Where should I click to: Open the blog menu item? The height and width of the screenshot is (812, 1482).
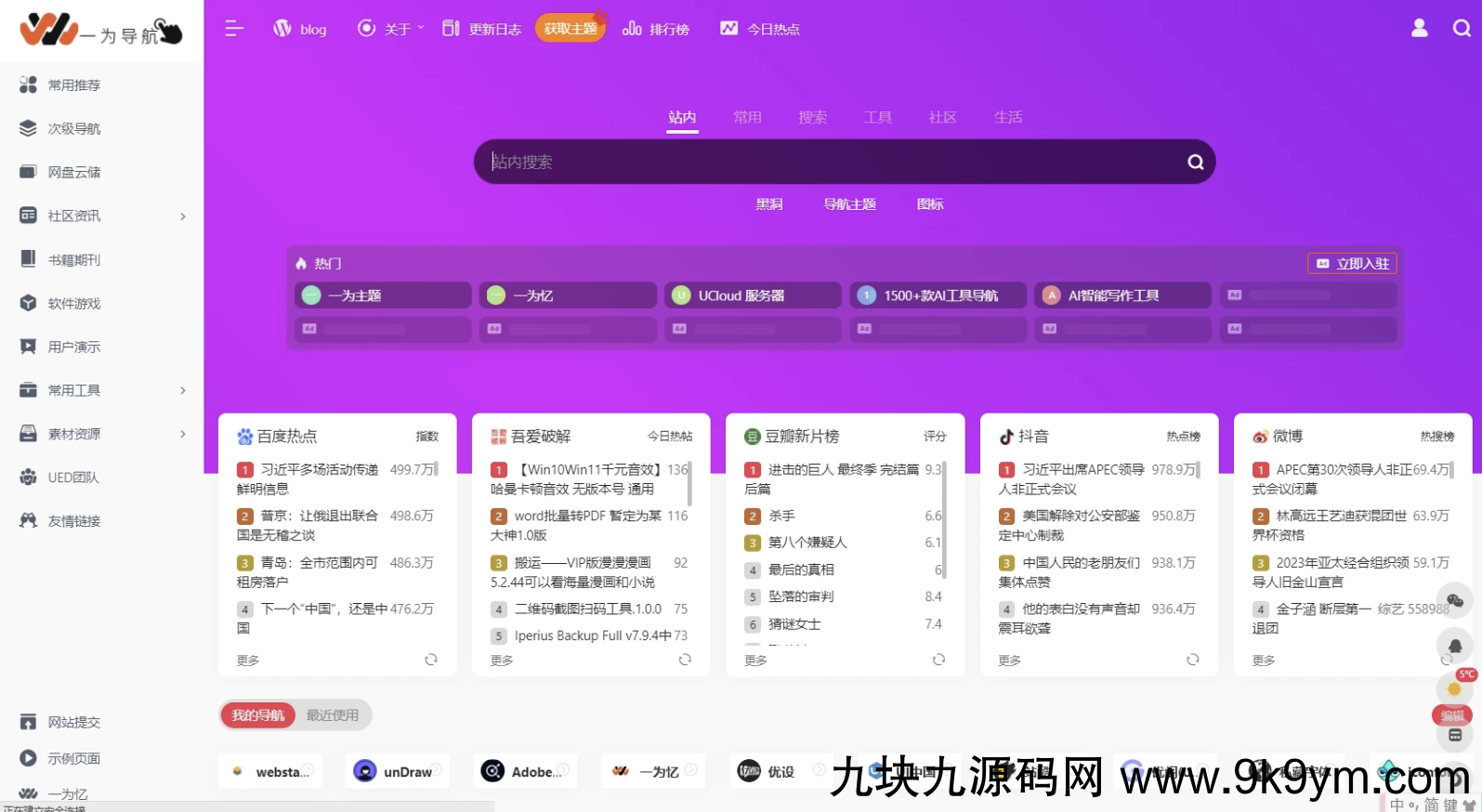point(299,29)
